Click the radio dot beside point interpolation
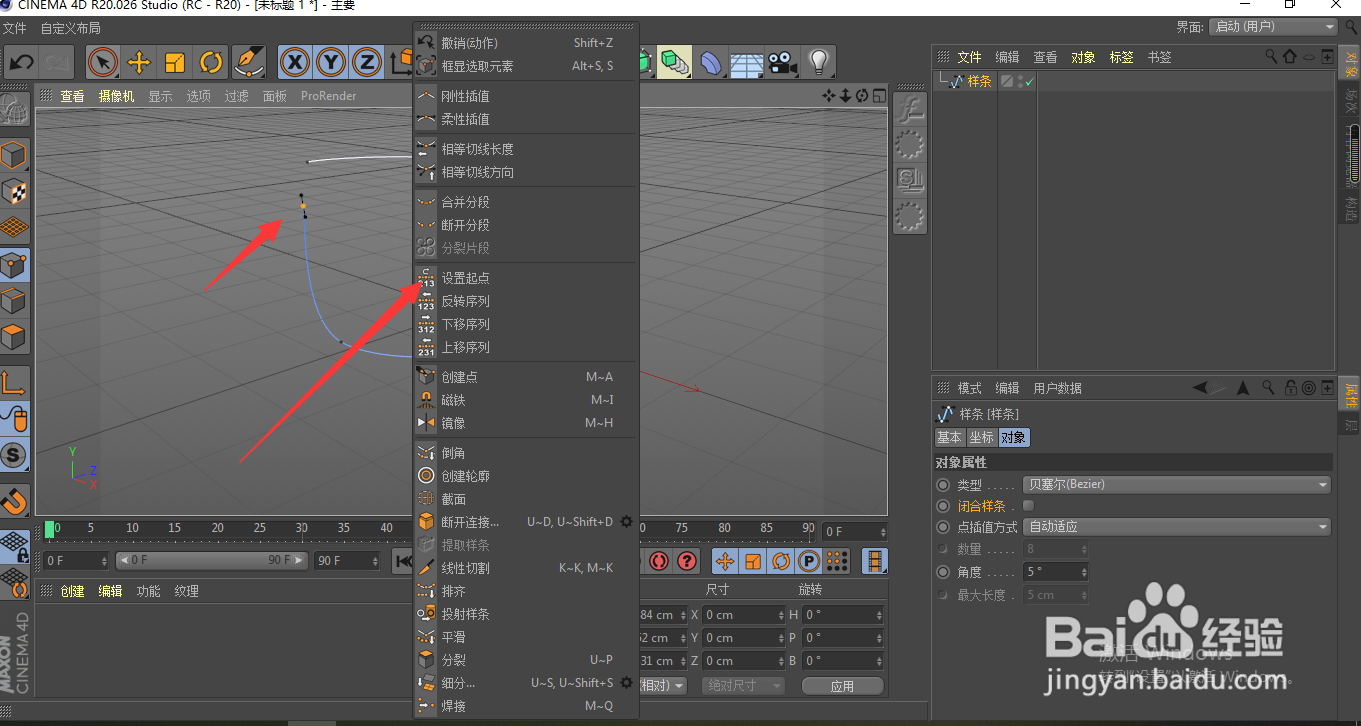1361x726 pixels. [x=943, y=527]
